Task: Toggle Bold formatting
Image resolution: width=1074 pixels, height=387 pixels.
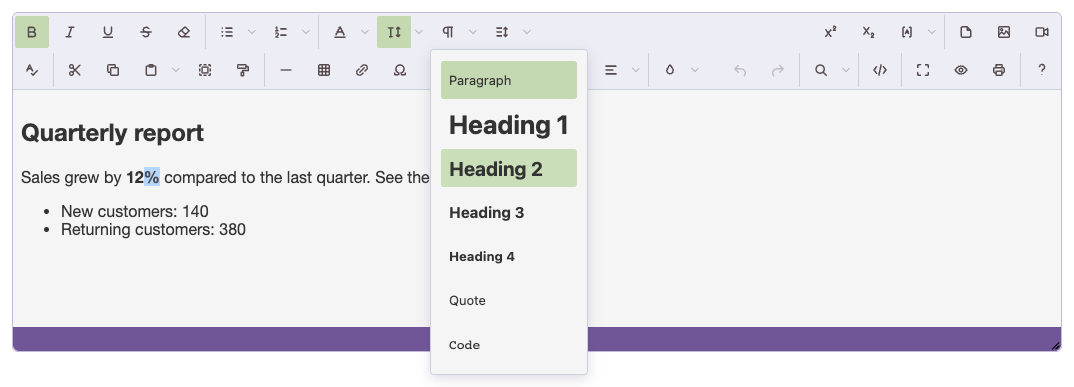Action: click(x=32, y=32)
